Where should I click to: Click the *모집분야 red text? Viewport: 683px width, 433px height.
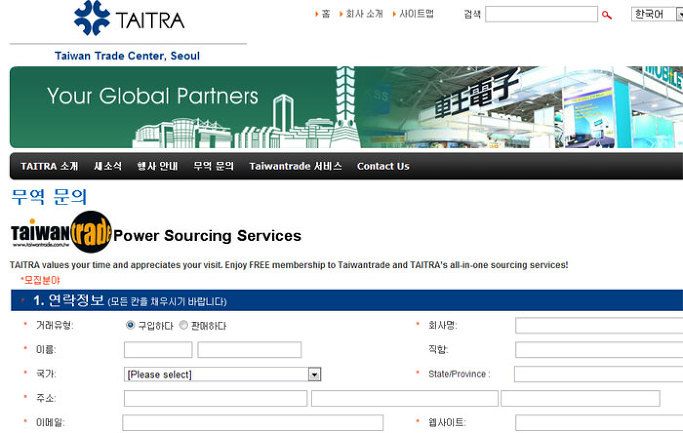pos(40,280)
